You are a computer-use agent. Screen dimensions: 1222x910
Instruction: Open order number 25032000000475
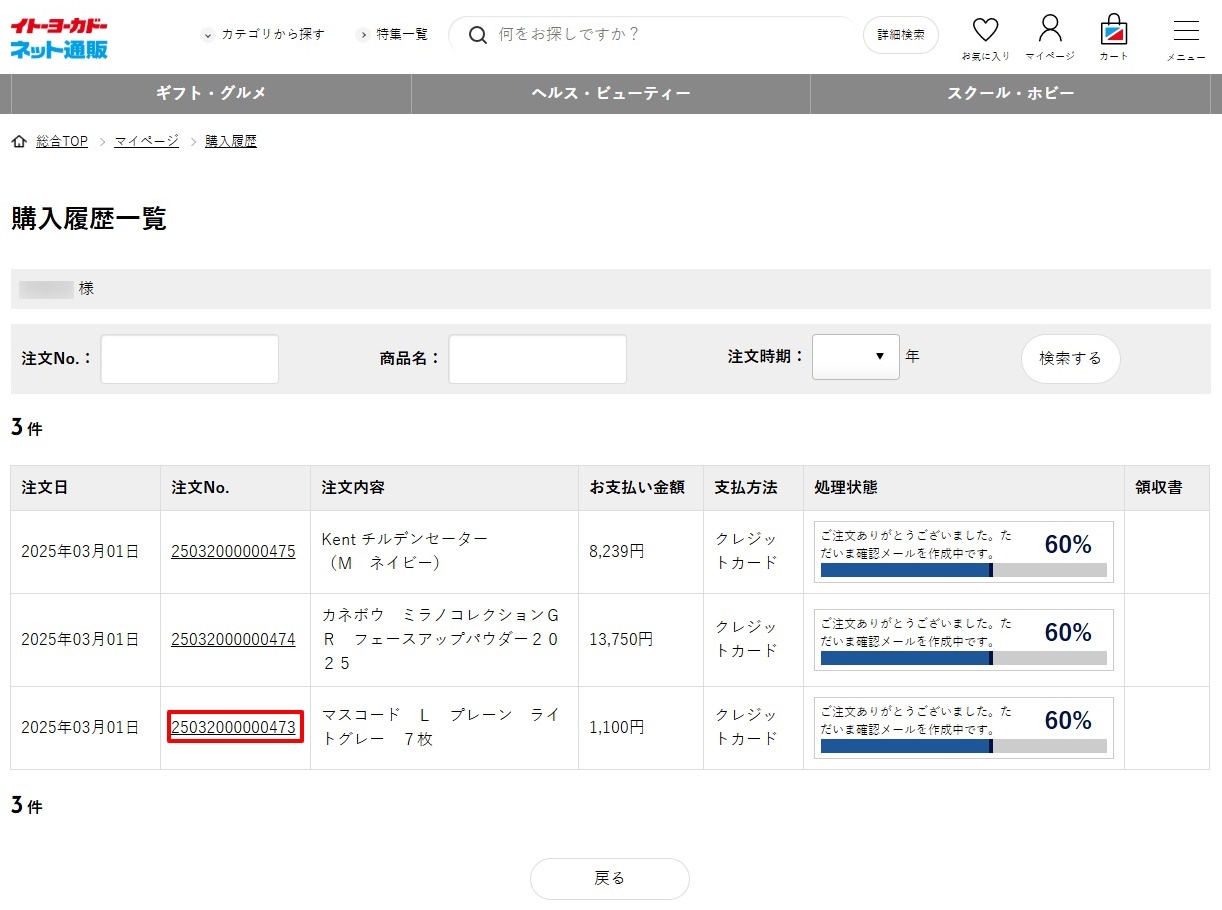click(x=233, y=551)
